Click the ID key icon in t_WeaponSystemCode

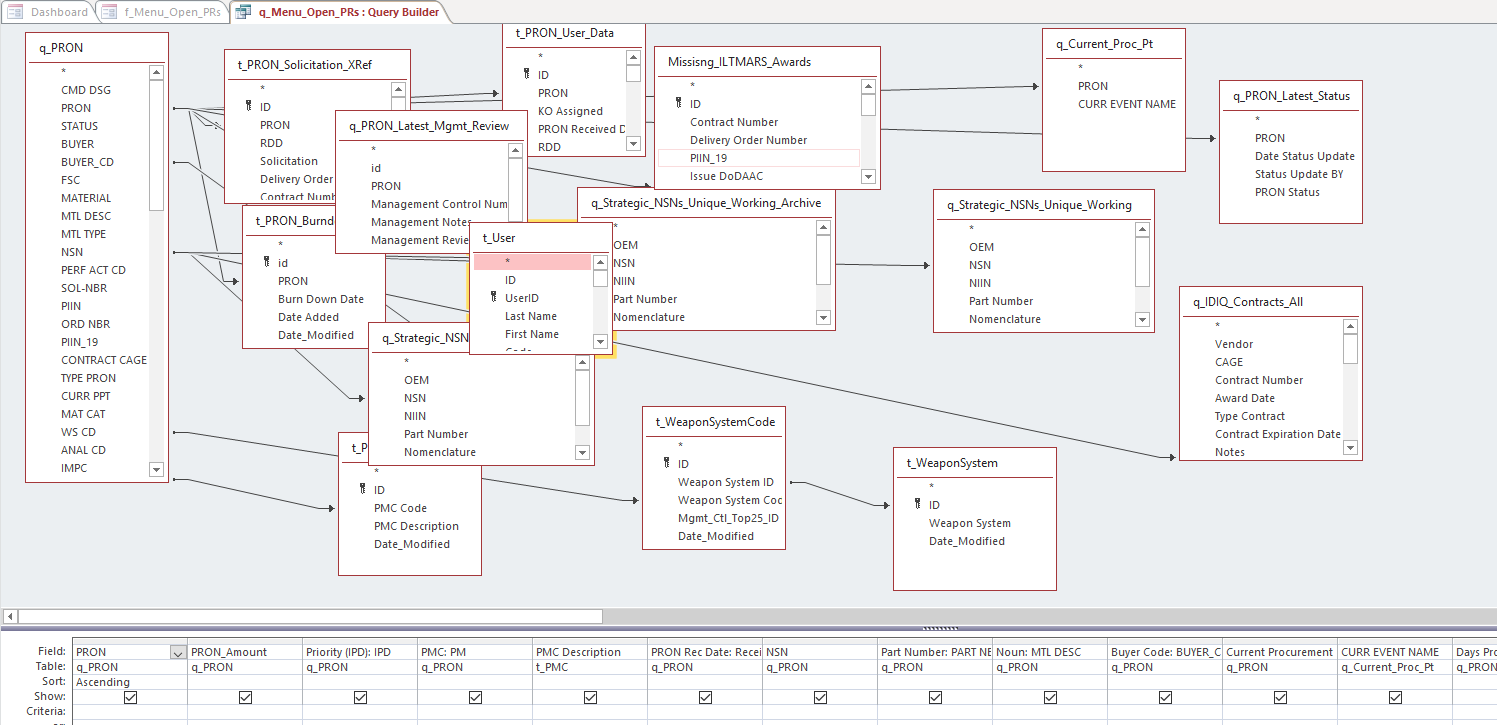667,464
